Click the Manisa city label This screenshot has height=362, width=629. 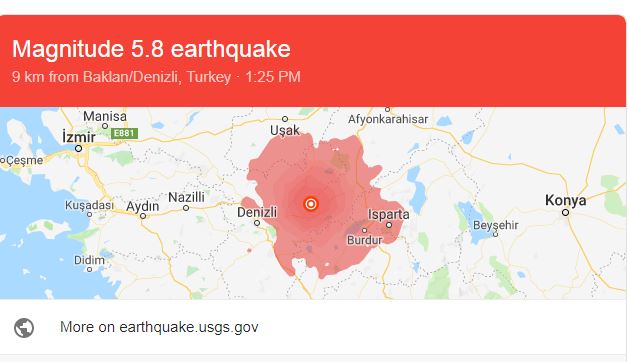(x=105, y=116)
